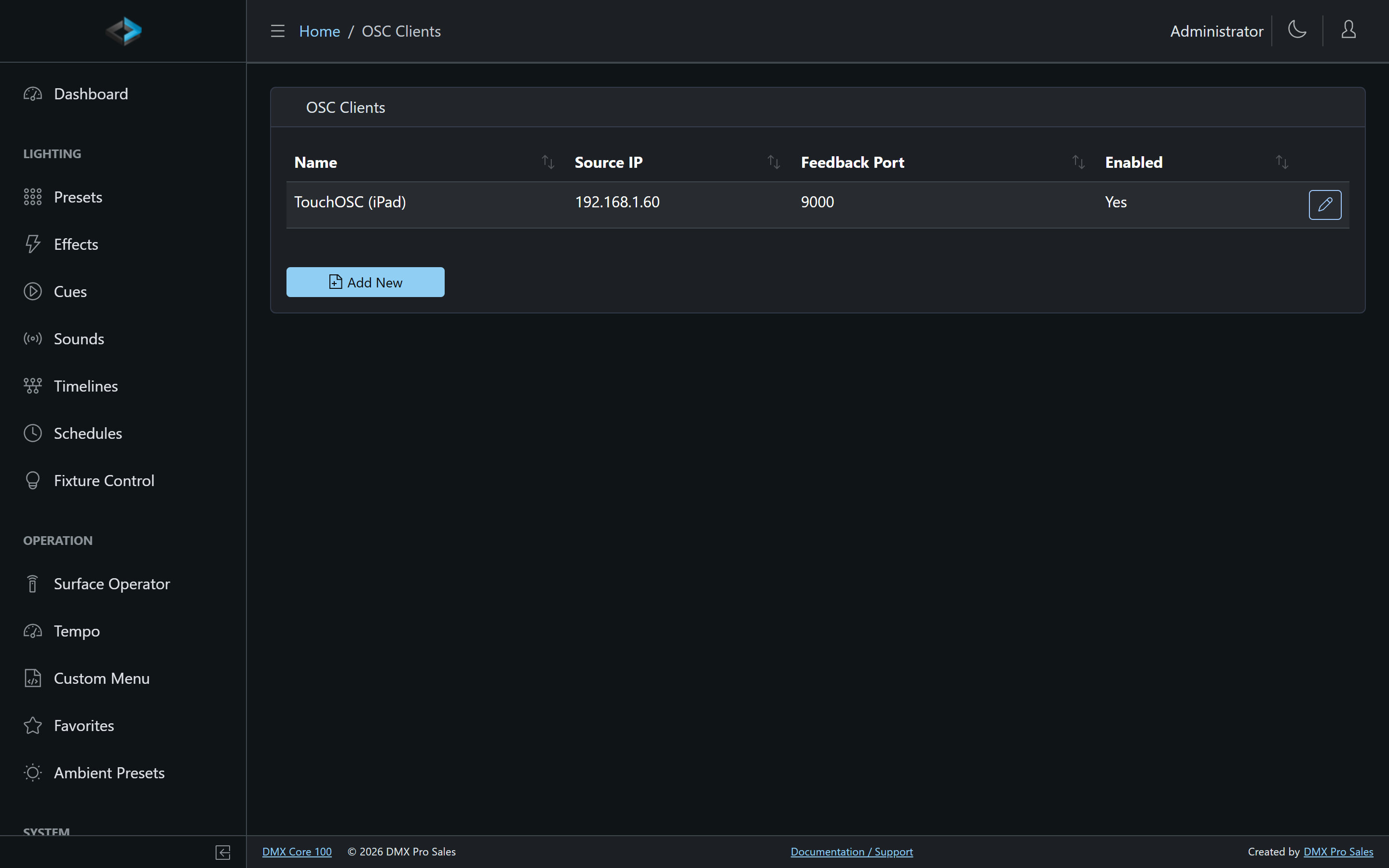Sort table by Feedback Port arrows
The width and height of the screenshot is (1389, 868).
(x=1078, y=163)
